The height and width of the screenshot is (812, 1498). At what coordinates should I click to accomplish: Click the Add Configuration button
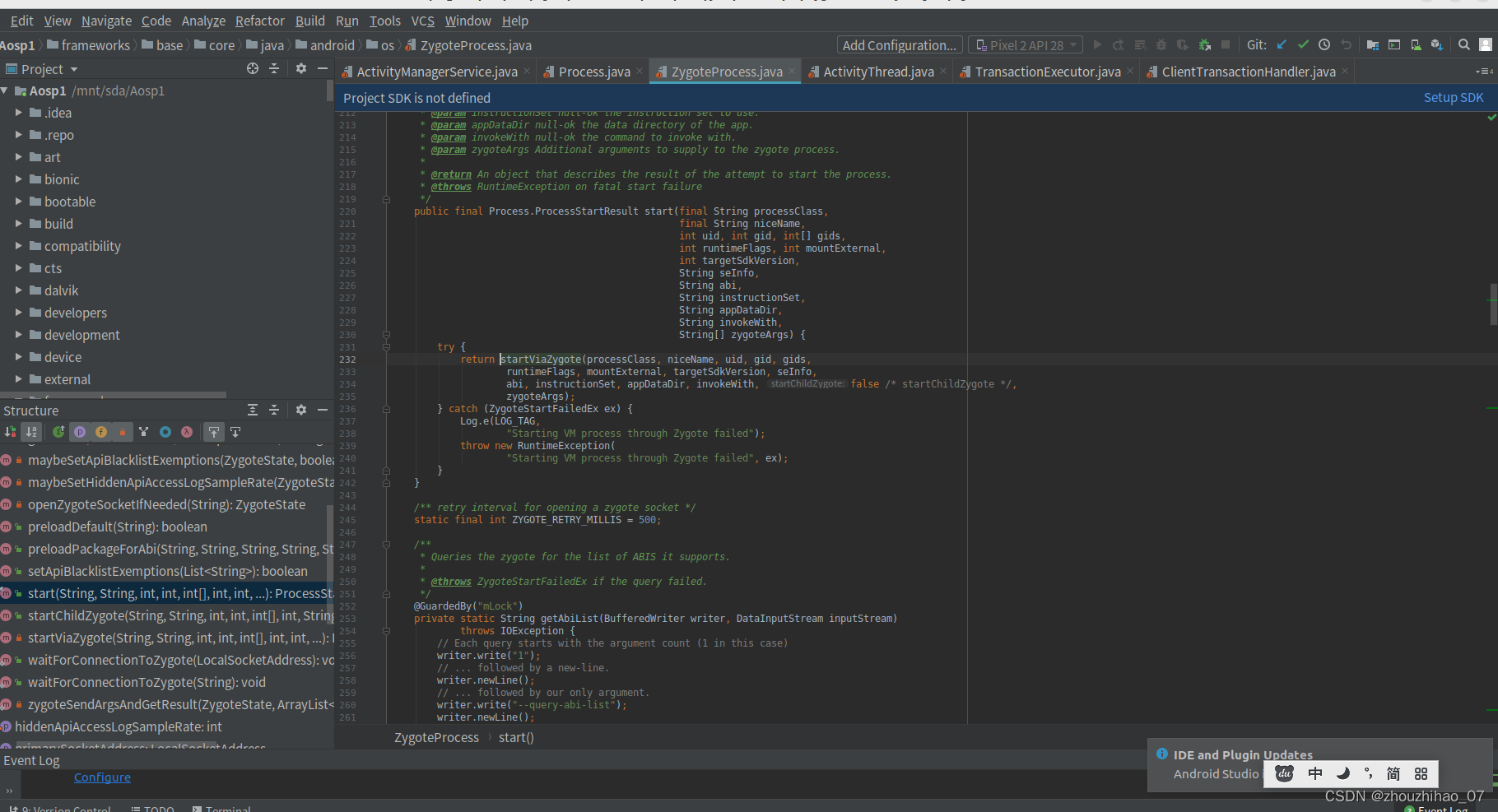click(x=899, y=45)
